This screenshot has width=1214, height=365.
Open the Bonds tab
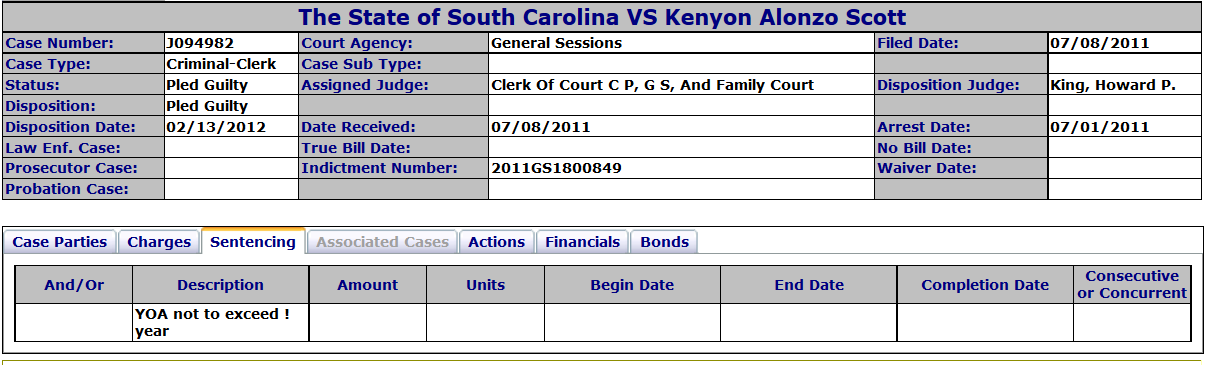pyautogui.click(x=664, y=242)
